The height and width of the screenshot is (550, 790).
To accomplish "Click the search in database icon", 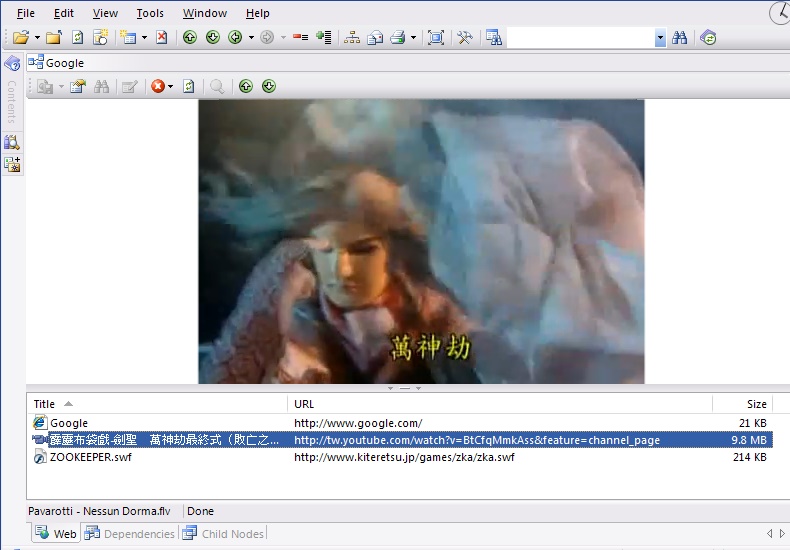I will [x=494, y=37].
